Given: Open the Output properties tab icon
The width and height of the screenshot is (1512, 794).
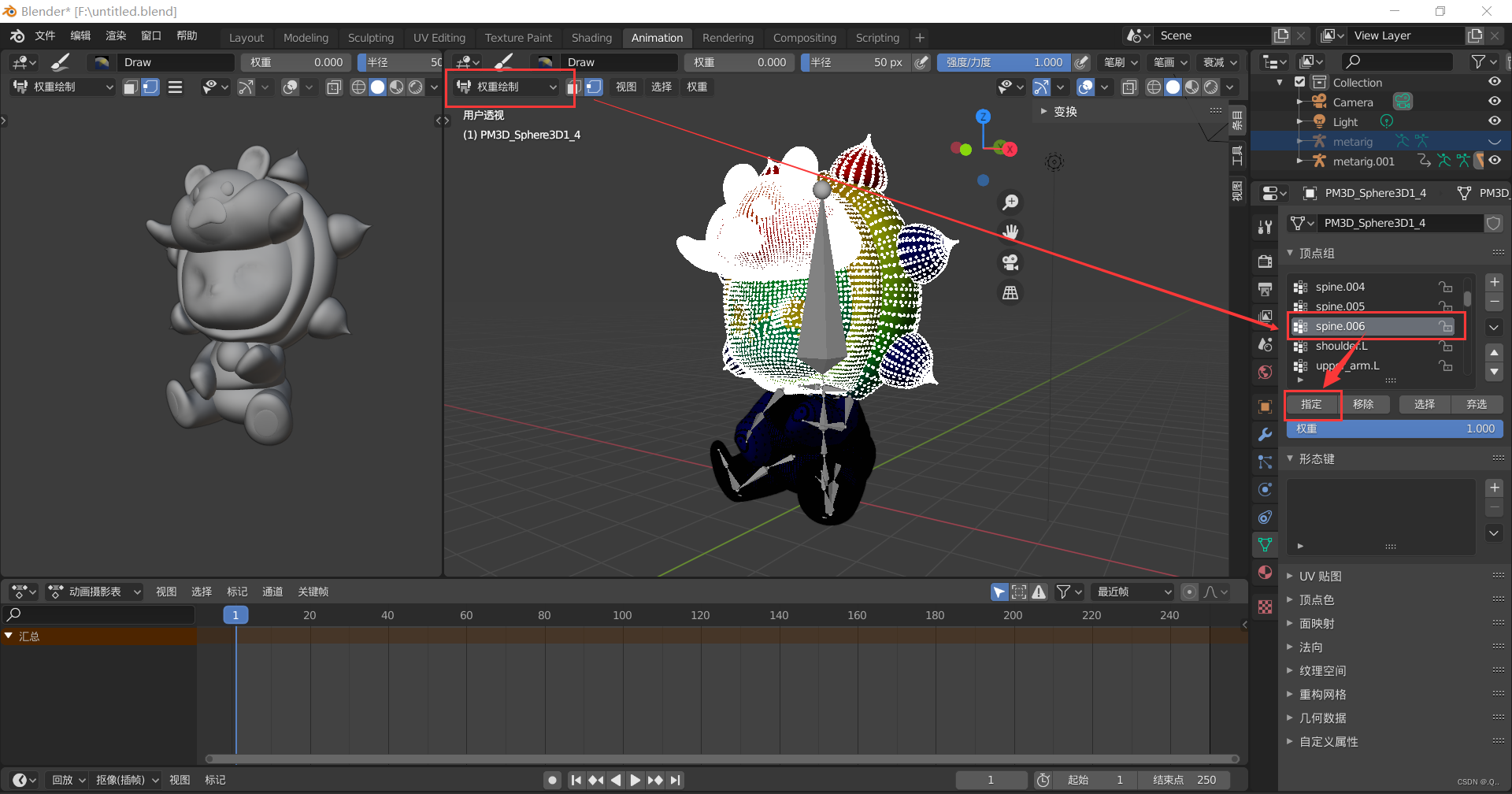Looking at the screenshot, I should coord(1265,289).
